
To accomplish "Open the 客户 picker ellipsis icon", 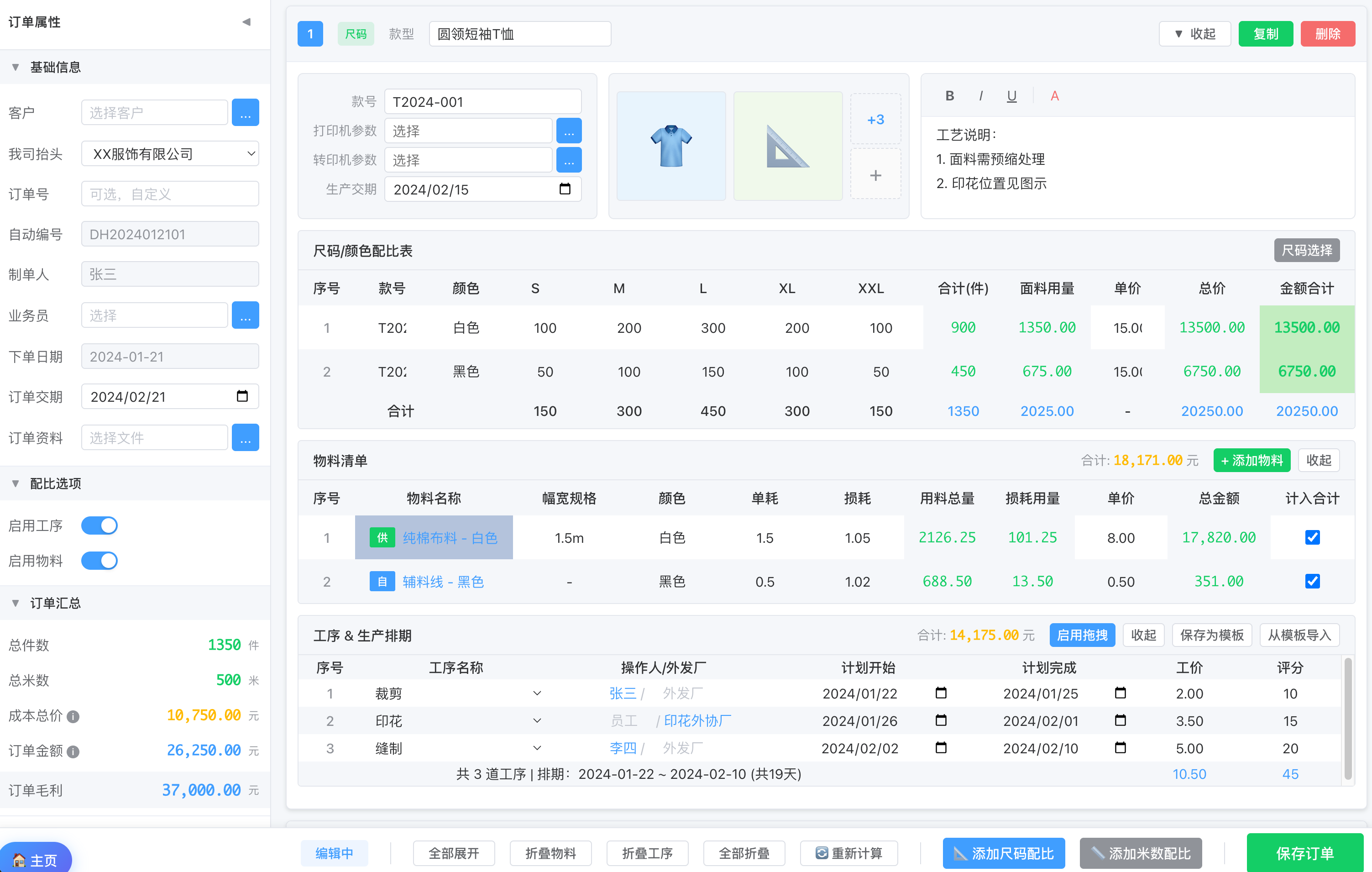I will (245, 112).
